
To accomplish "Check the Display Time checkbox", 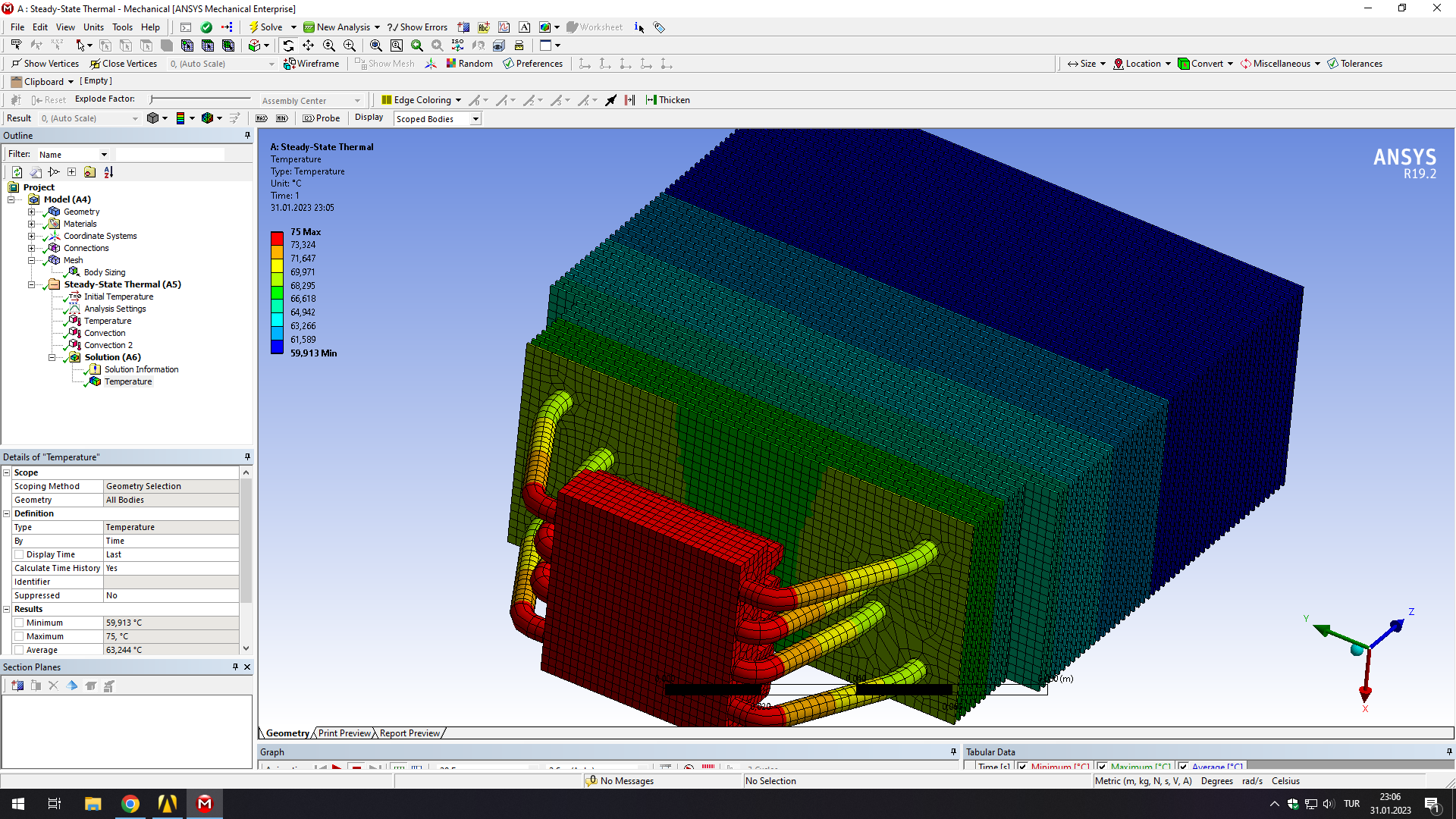I will click(x=19, y=554).
